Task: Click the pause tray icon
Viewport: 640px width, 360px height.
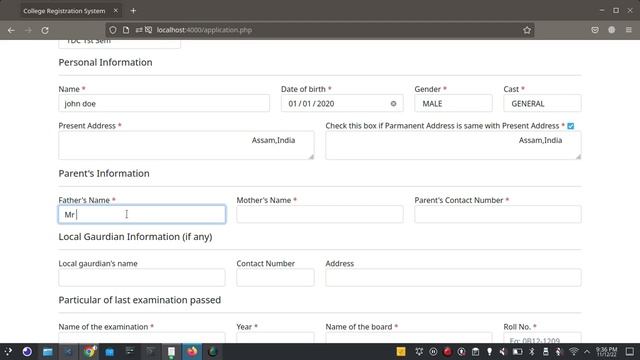Action: click(433, 351)
